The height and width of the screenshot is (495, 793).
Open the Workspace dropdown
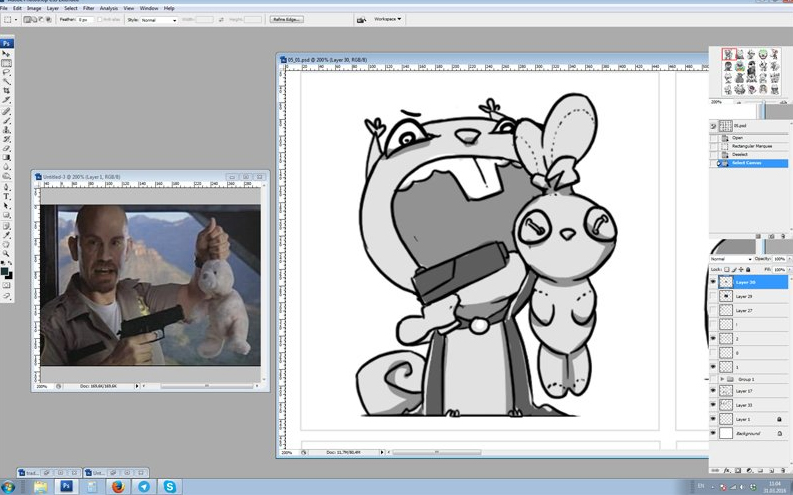(x=387, y=19)
